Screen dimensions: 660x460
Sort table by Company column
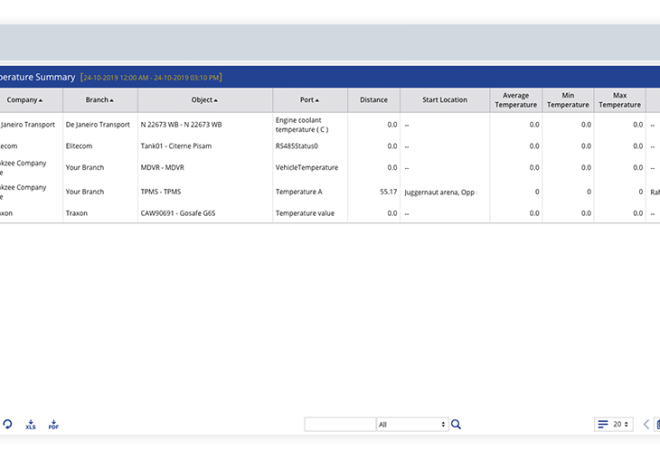pyautogui.click(x=25, y=100)
